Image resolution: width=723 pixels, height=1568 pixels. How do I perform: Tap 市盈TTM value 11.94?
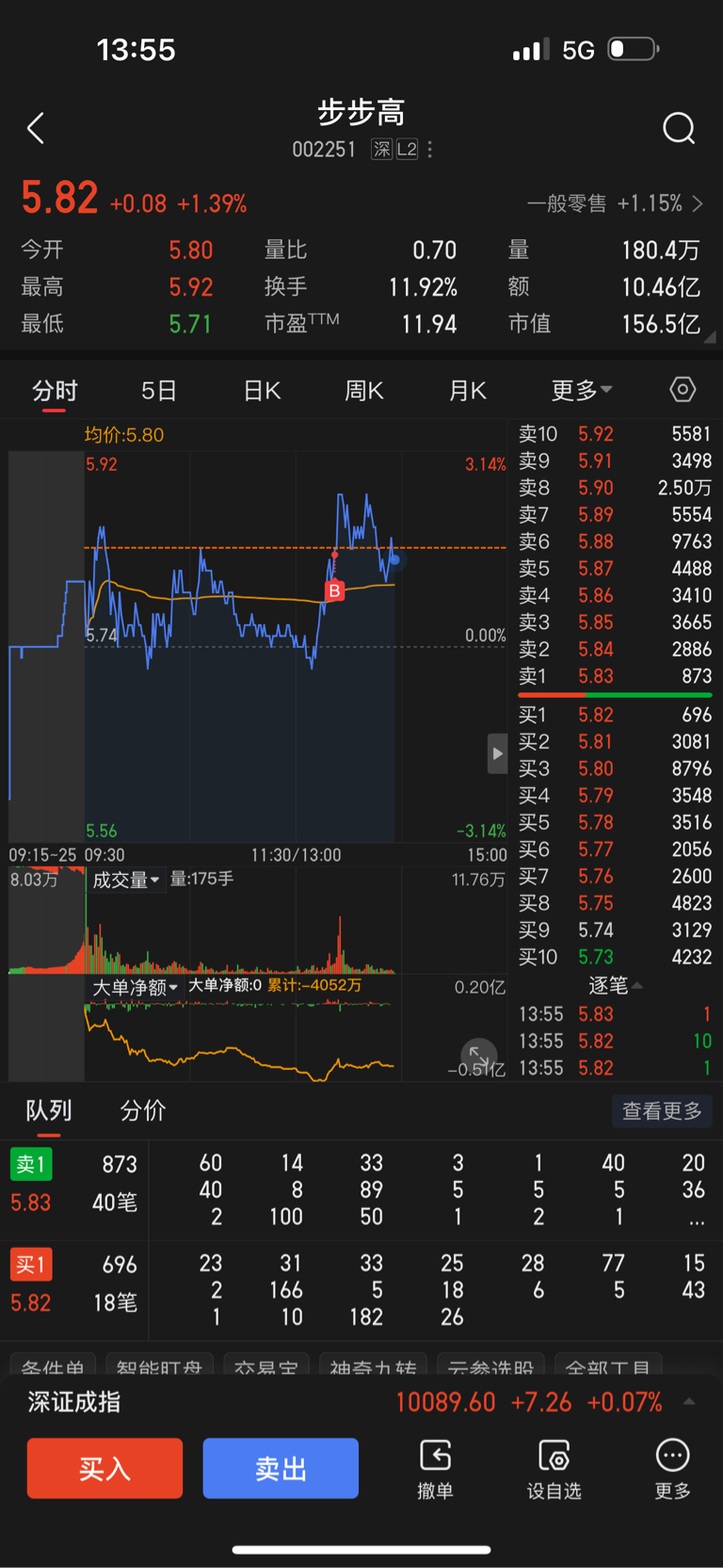(429, 324)
